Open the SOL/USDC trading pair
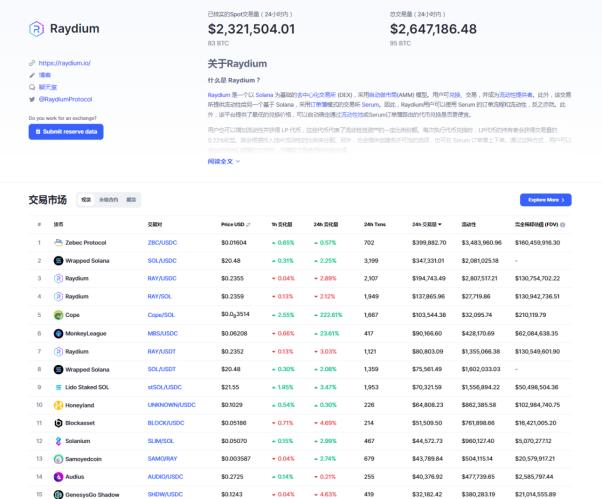This screenshot has width=602, height=499. click(162, 261)
